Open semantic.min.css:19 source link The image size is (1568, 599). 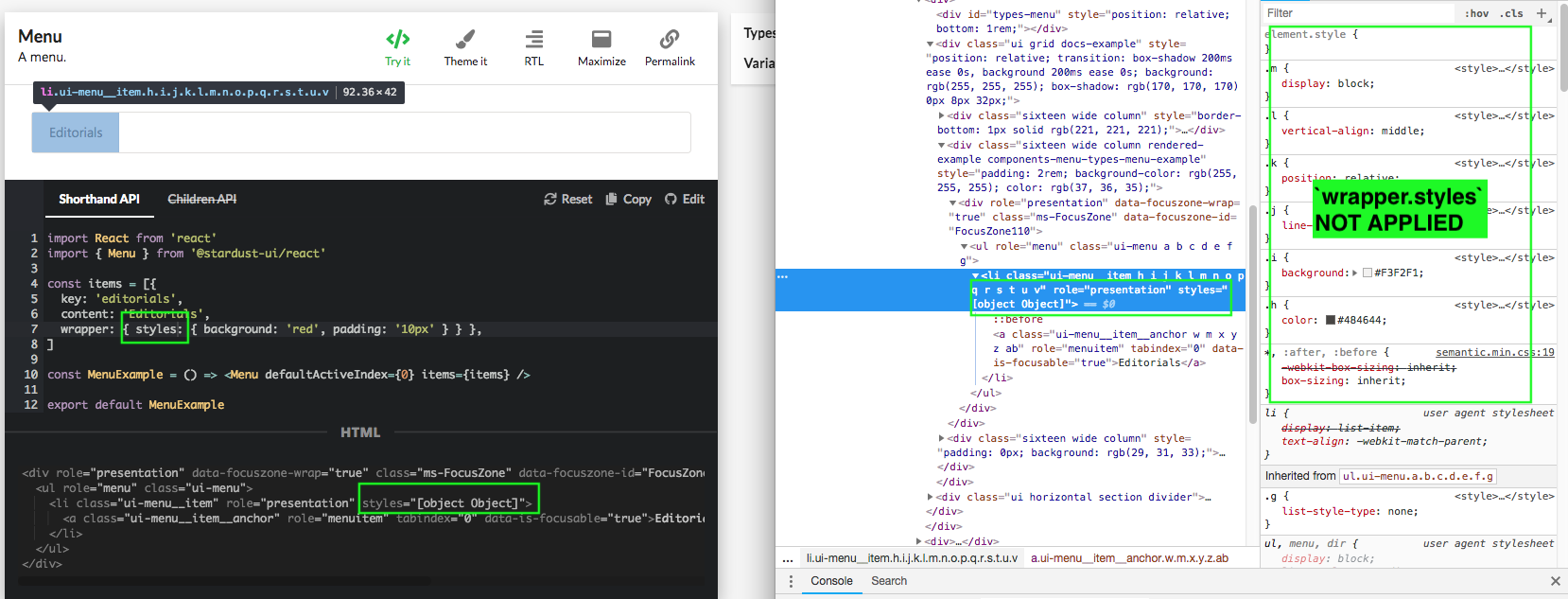point(1494,353)
